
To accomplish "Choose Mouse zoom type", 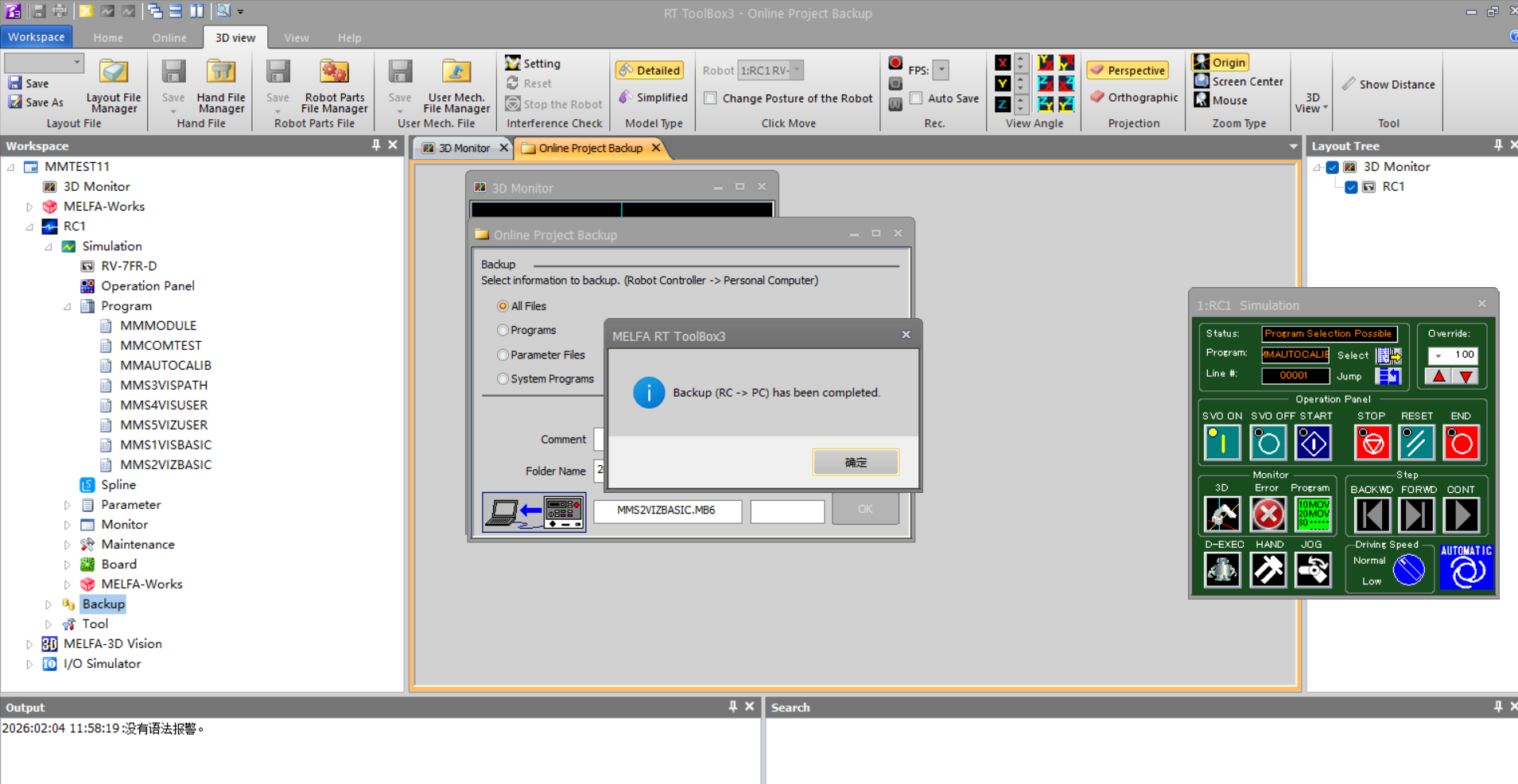I will tap(1221, 100).
